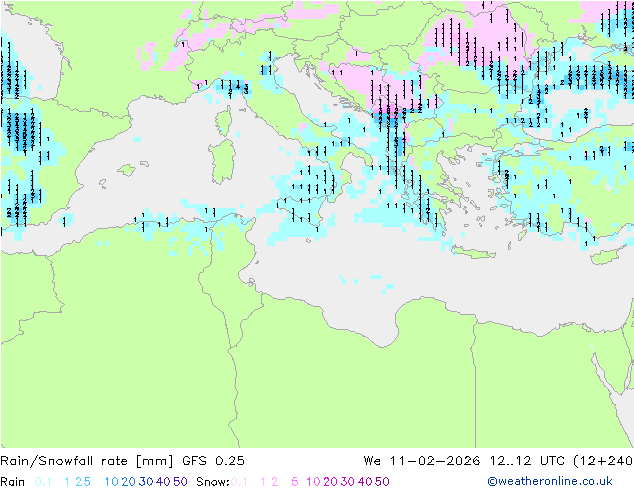Select the snow legend value 30
The image size is (634, 490).
coord(348,482)
